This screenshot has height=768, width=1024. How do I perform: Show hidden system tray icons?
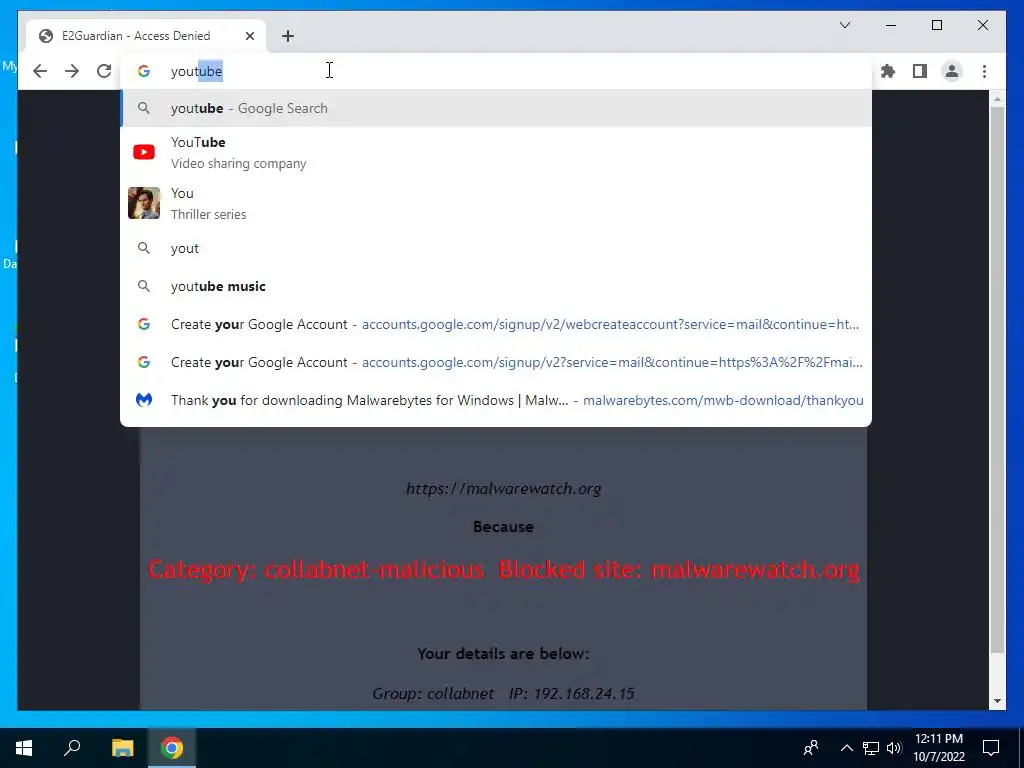point(846,748)
